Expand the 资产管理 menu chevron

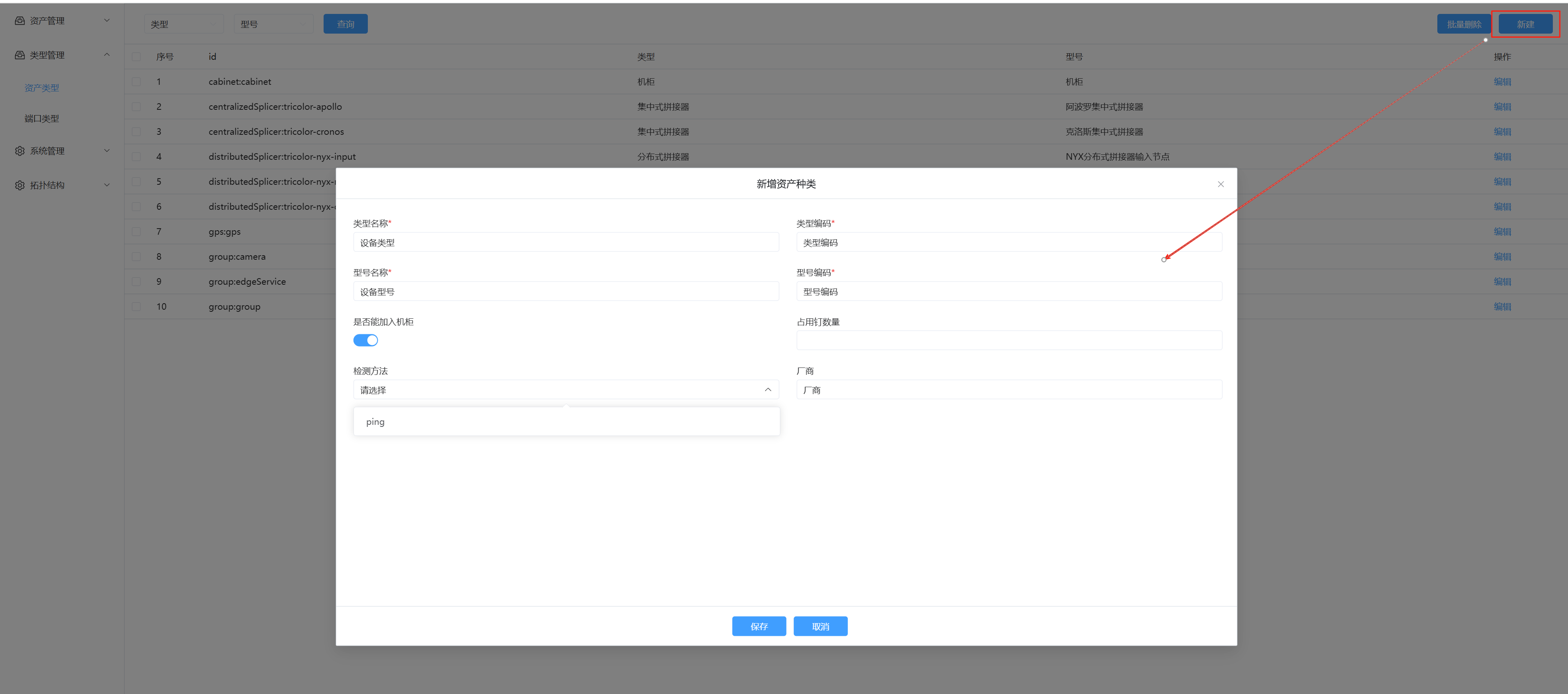(107, 21)
